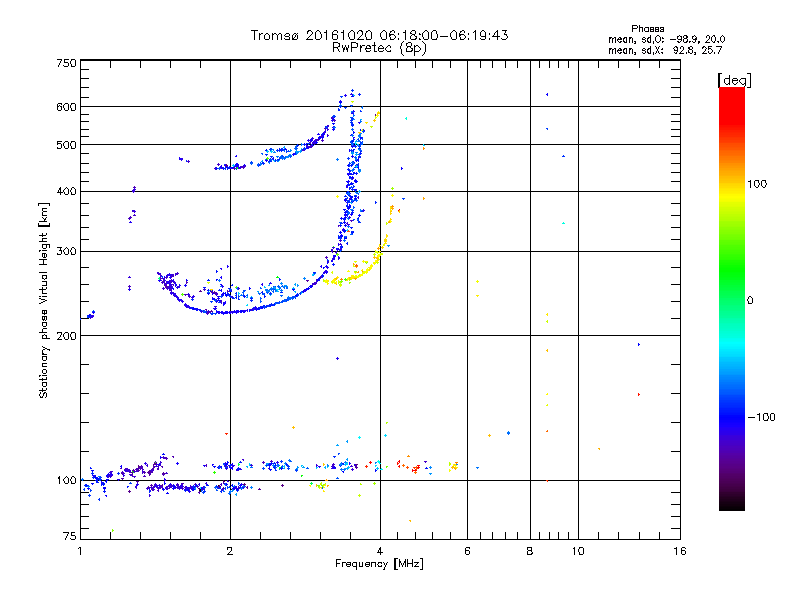This screenshot has width=800, height=600.
Task: Click x-axis label '4'
Action: [380, 551]
